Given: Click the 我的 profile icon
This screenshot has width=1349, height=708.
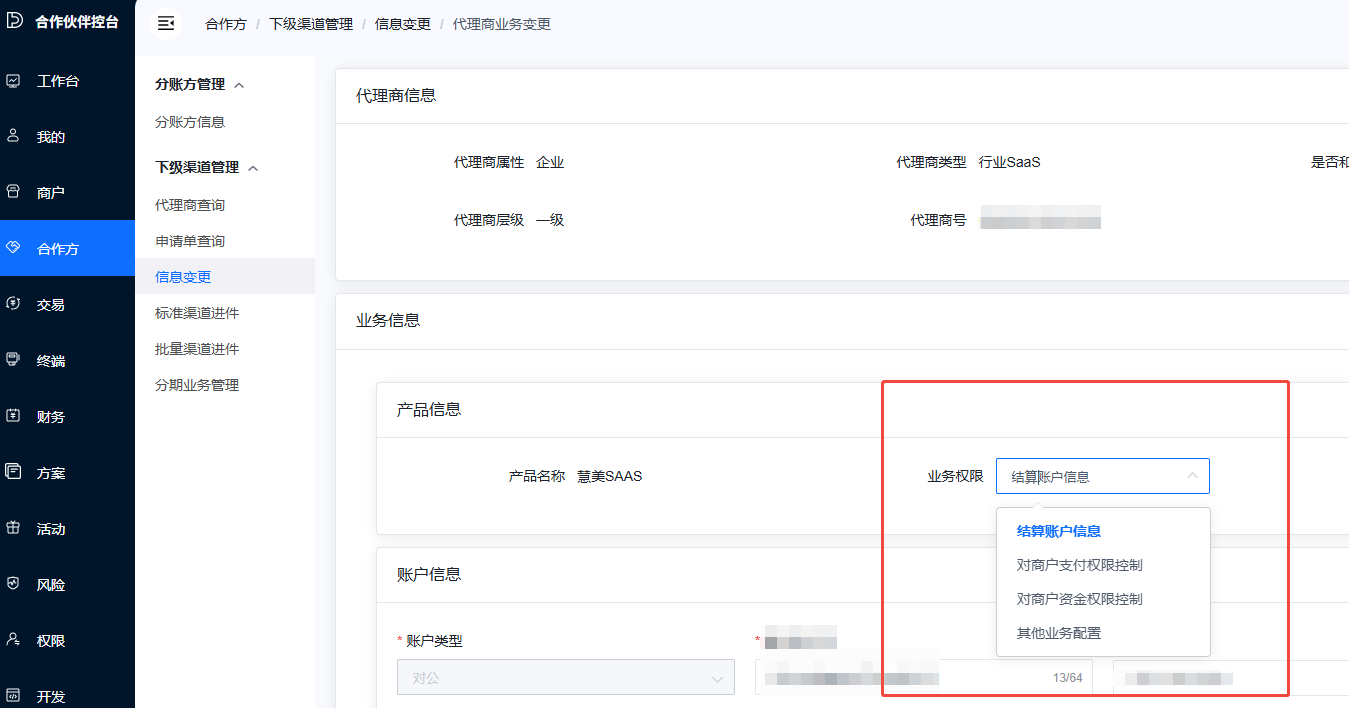Looking at the screenshot, I should point(14,137).
